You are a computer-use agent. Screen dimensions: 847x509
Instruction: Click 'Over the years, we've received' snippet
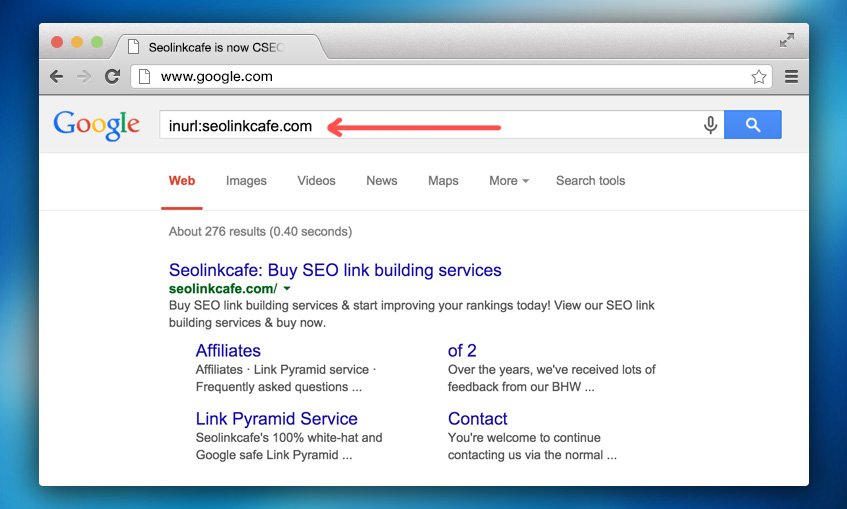pos(552,378)
